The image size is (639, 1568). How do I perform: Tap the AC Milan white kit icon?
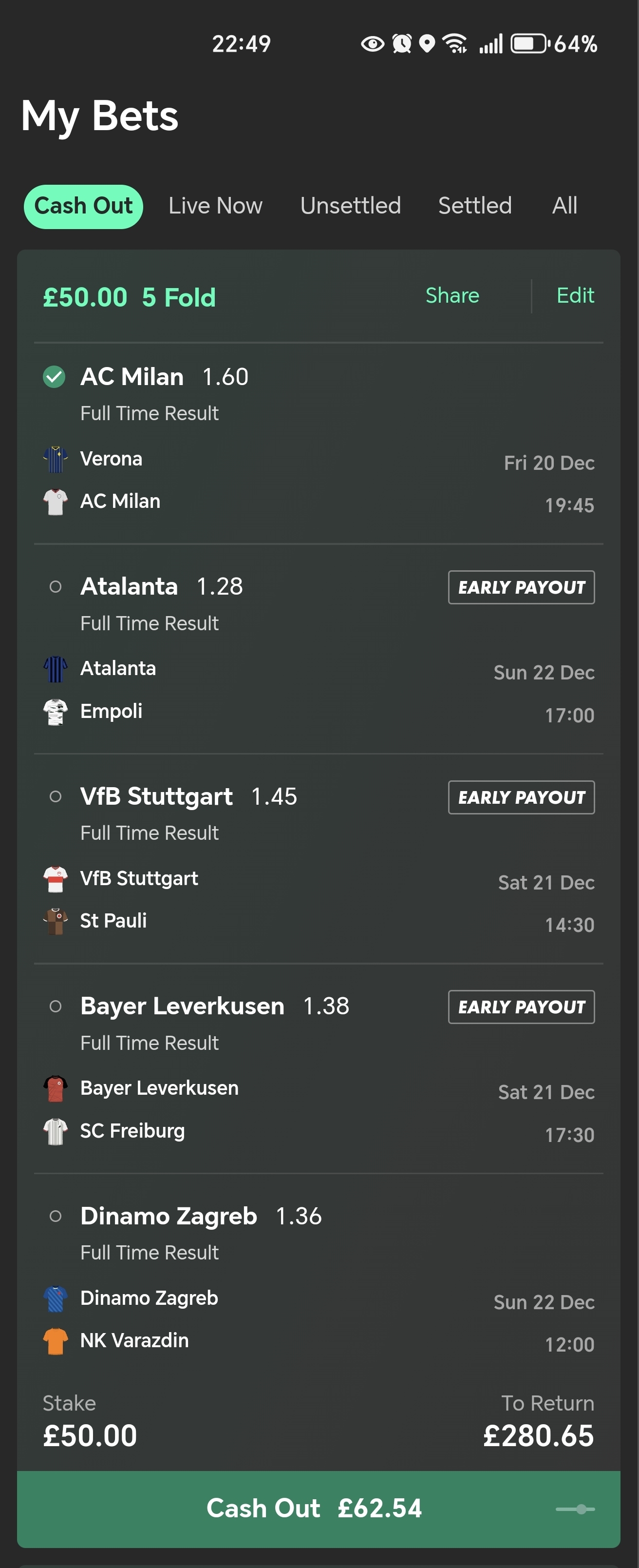coord(56,502)
